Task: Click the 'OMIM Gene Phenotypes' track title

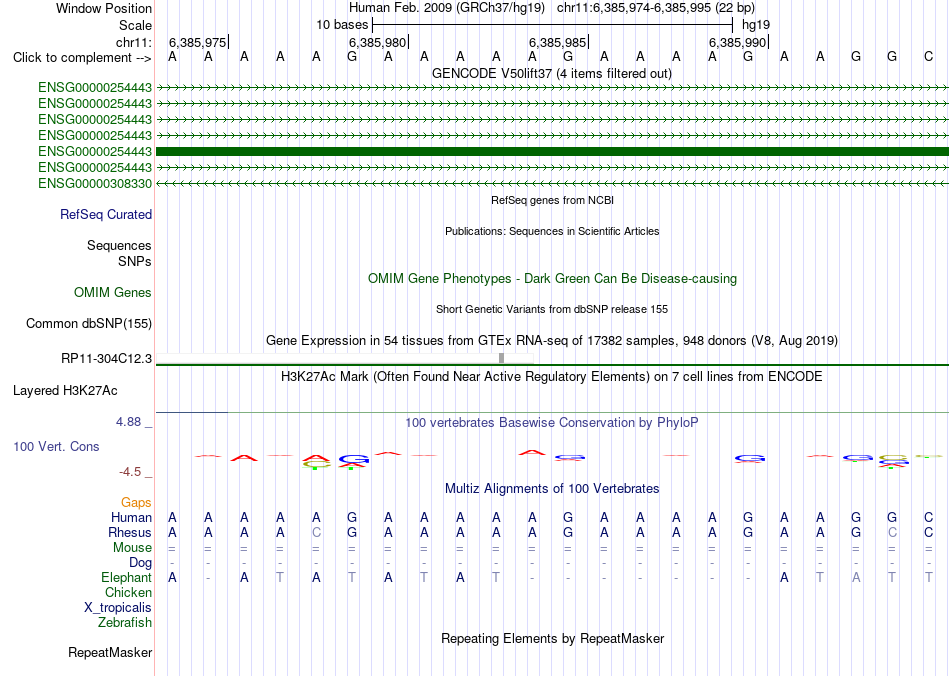Action: [x=552, y=279]
